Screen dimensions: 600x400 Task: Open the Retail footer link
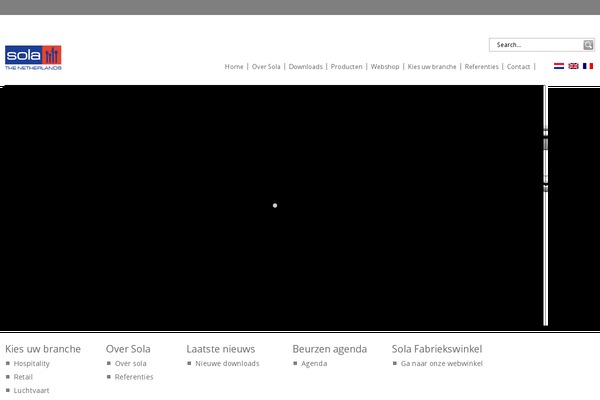click(23, 377)
